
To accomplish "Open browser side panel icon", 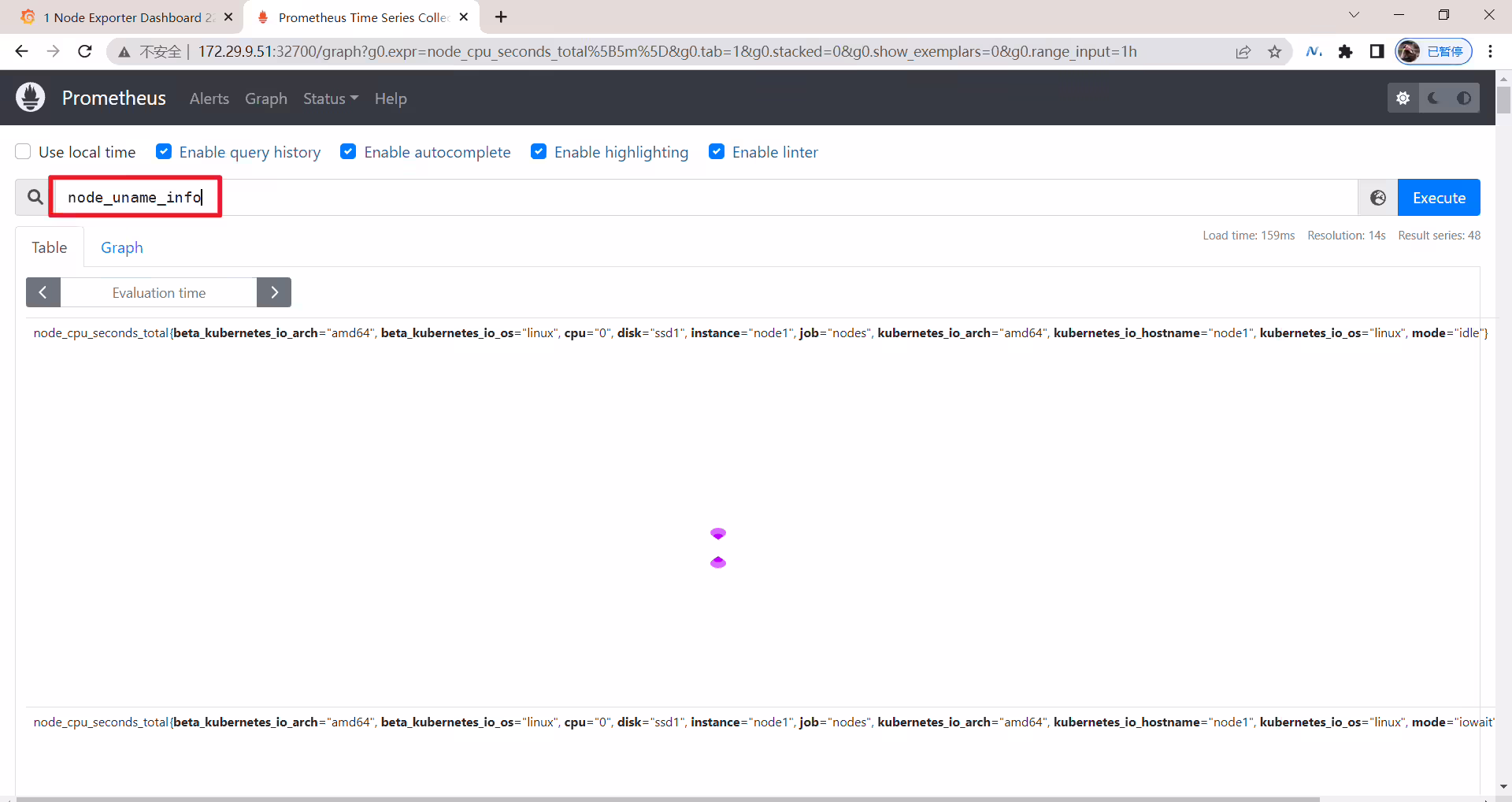I will click(x=1377, y=52).
